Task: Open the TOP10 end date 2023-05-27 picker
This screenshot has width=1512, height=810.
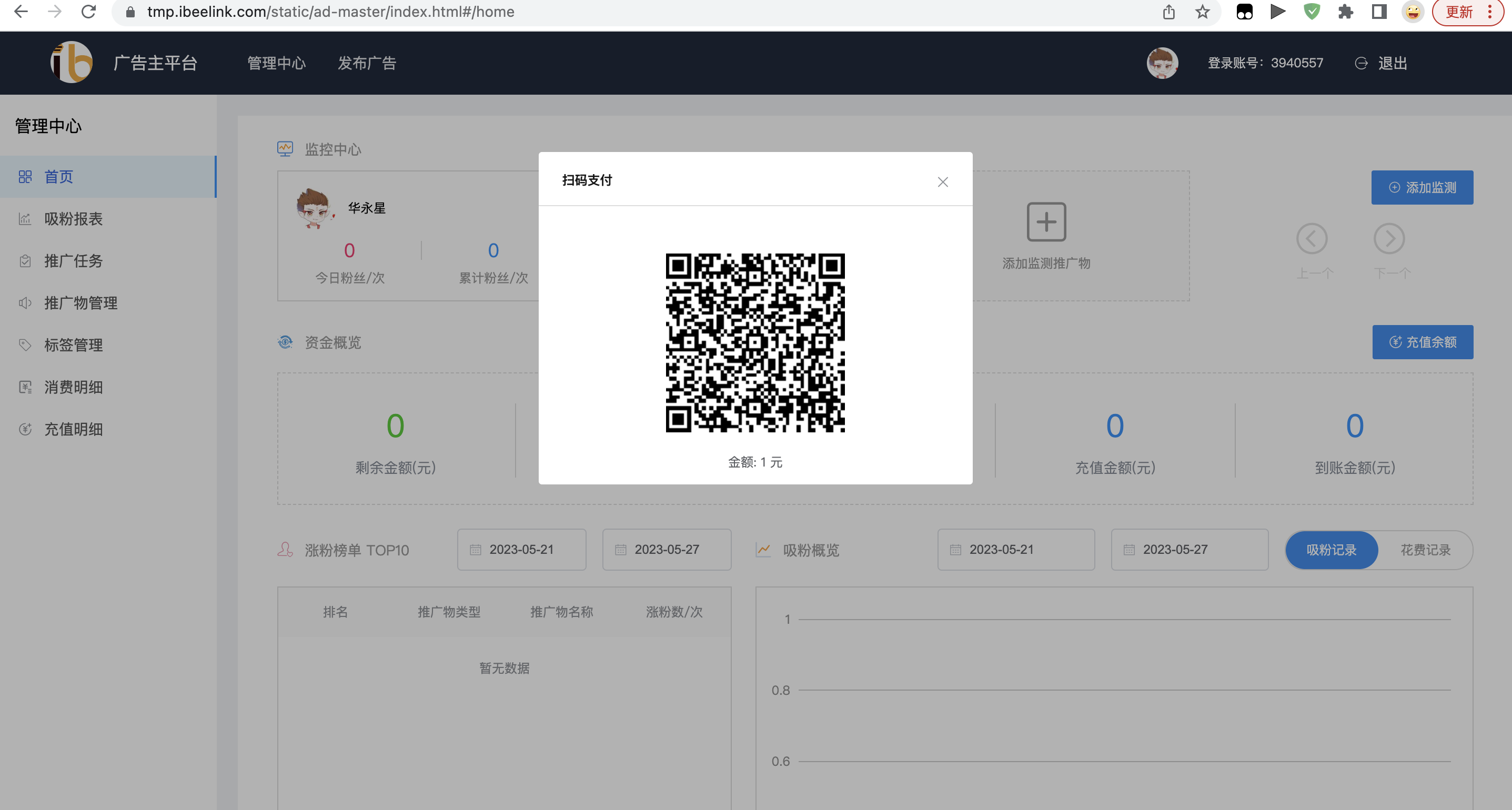Action: (666, 550)
